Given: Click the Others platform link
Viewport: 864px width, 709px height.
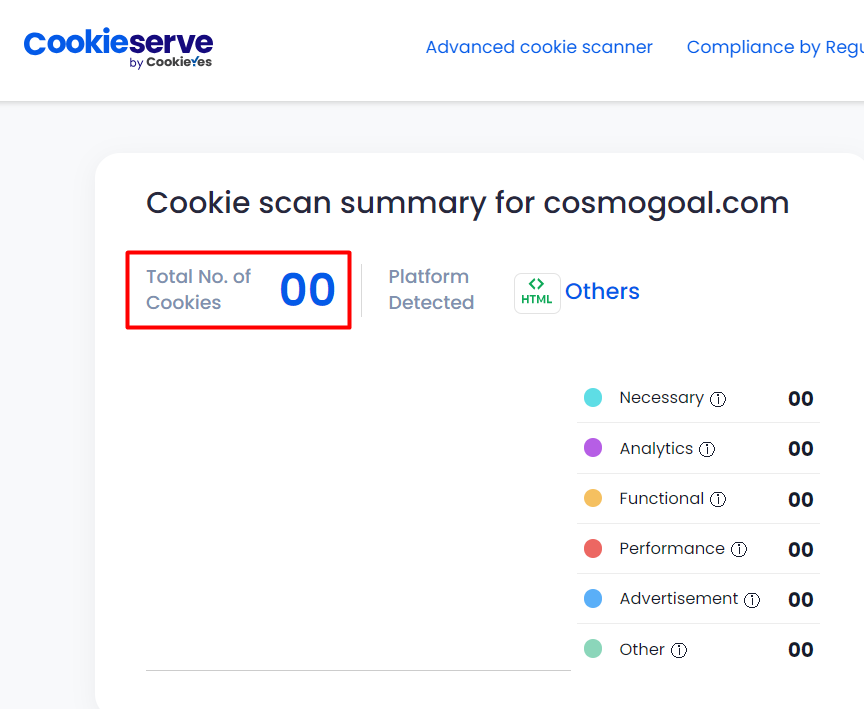Looking at the screenshot, I should (x=602, y=291).
